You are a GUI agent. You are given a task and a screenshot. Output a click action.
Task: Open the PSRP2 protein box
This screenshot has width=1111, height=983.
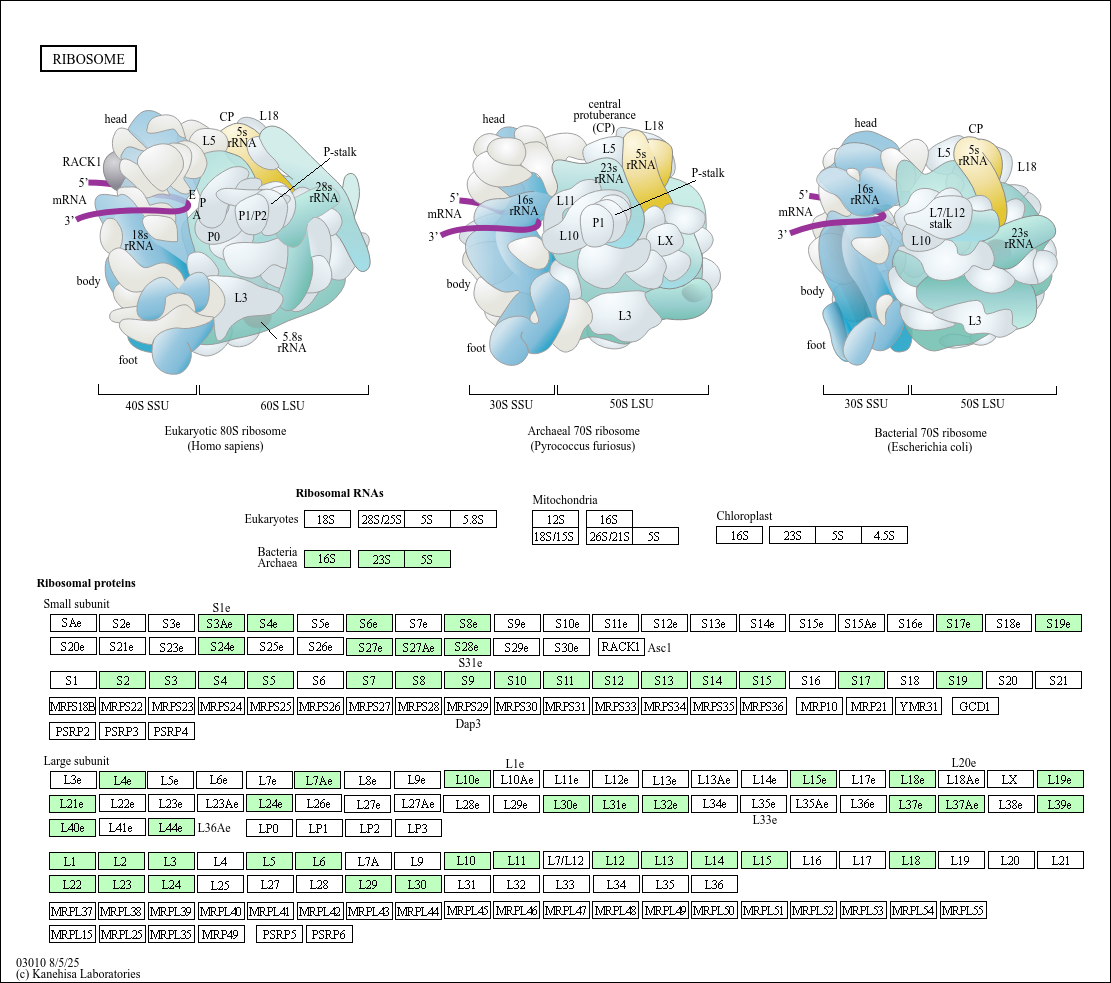point(72,731)
